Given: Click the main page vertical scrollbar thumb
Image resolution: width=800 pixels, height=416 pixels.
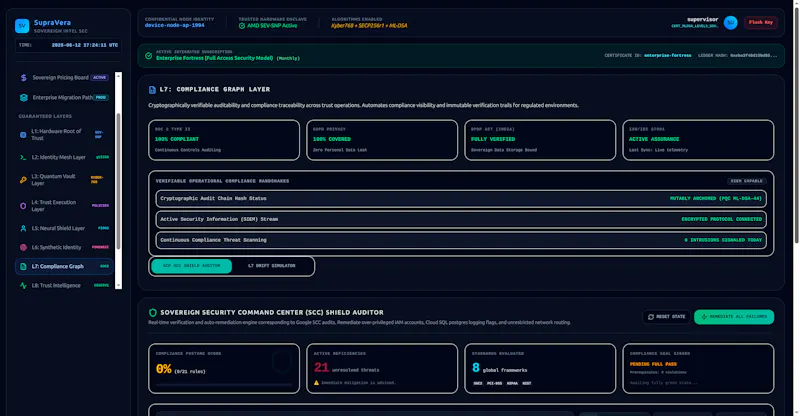Looking at the screenshot, I should [x=796, y=125].
